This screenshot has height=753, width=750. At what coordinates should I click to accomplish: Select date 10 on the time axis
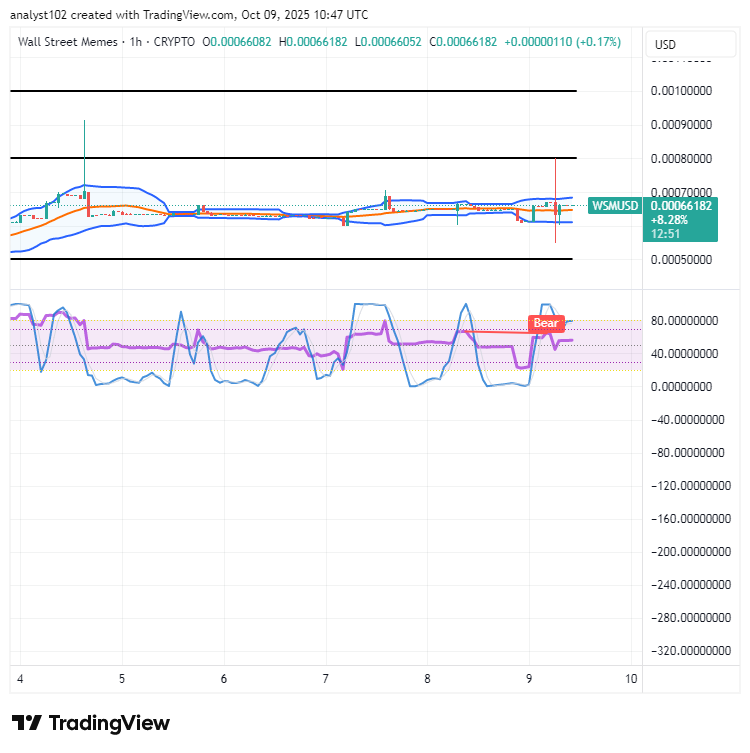tap(631, 679)
